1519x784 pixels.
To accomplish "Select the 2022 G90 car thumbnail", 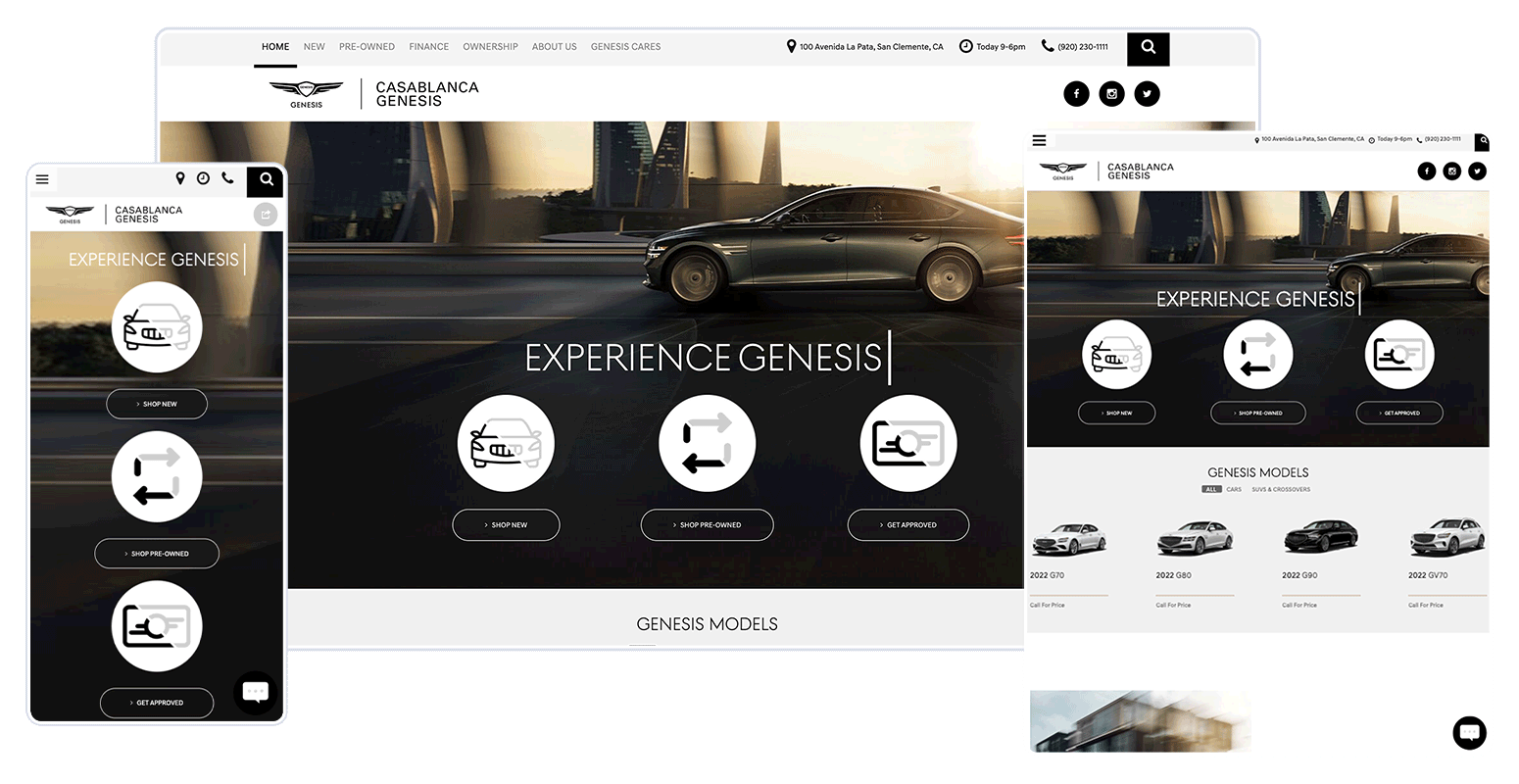I will 1320,538.
